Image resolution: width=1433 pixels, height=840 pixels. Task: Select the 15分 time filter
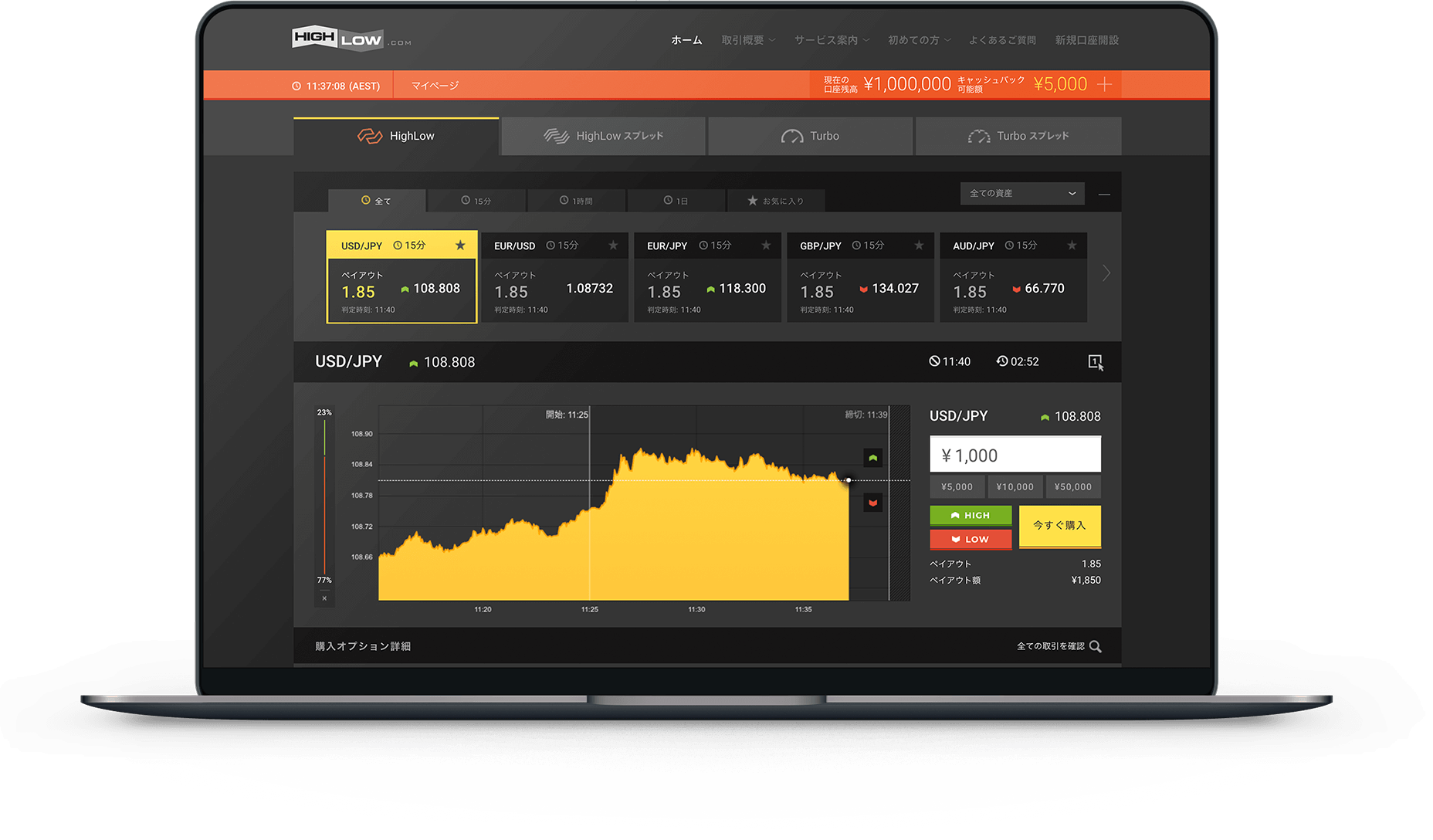coord(476,201)
